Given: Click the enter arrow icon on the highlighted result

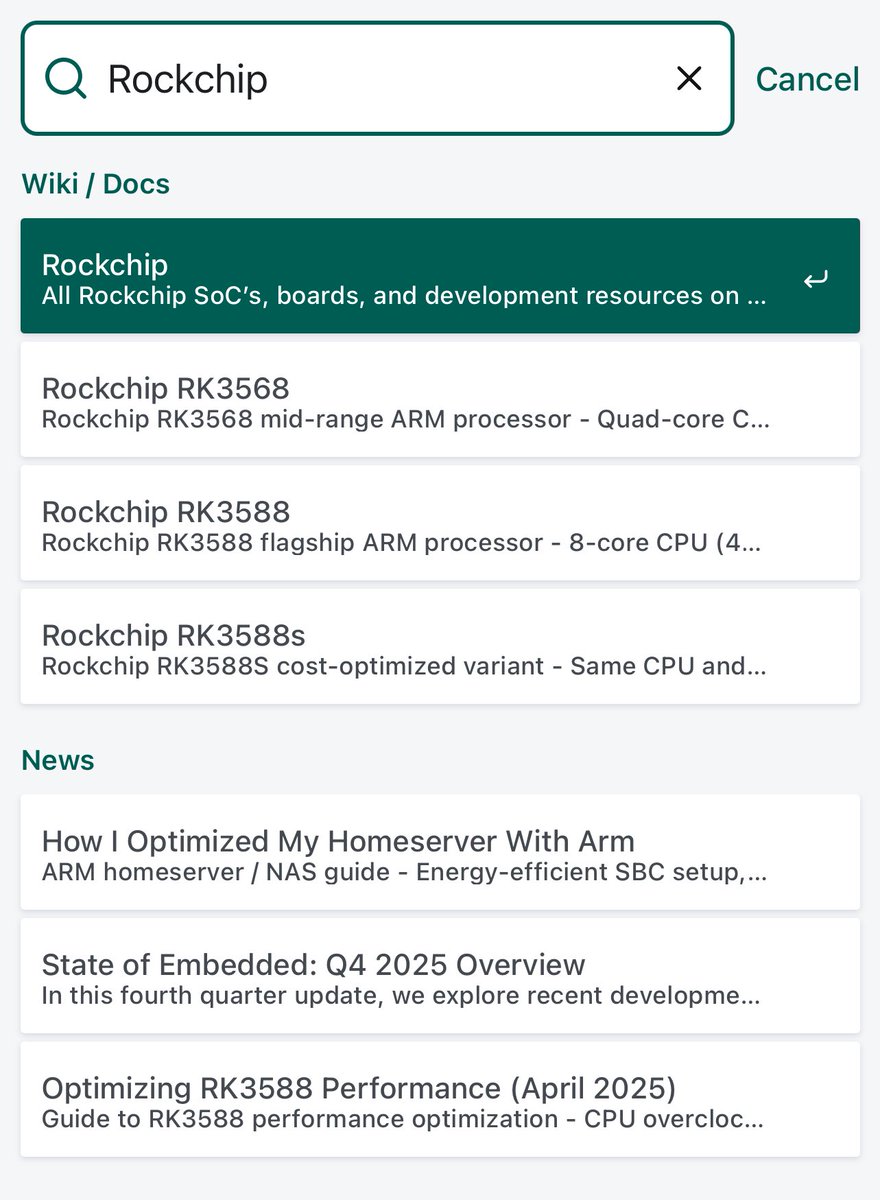Looking at the screenshot, I should click(816, 280).
